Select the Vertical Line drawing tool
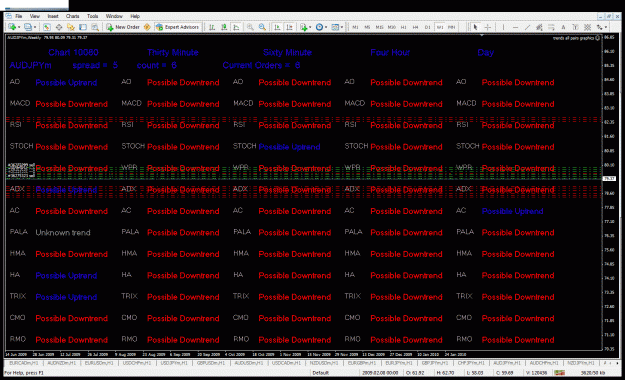Screen dimensions: 625x380 click(x=503, y=27)
